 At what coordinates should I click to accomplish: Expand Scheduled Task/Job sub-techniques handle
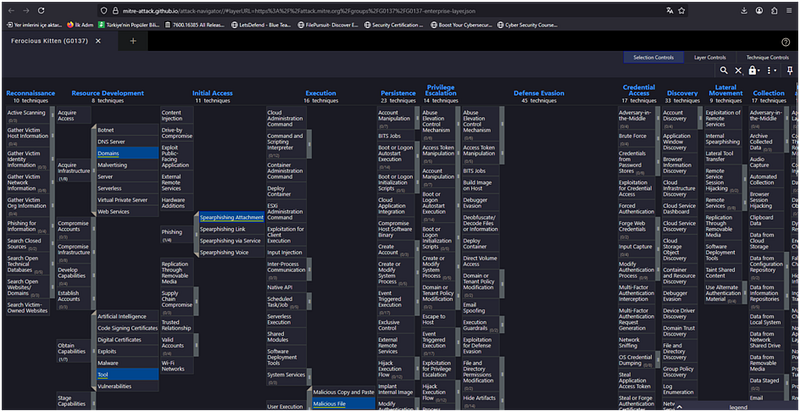309,301
